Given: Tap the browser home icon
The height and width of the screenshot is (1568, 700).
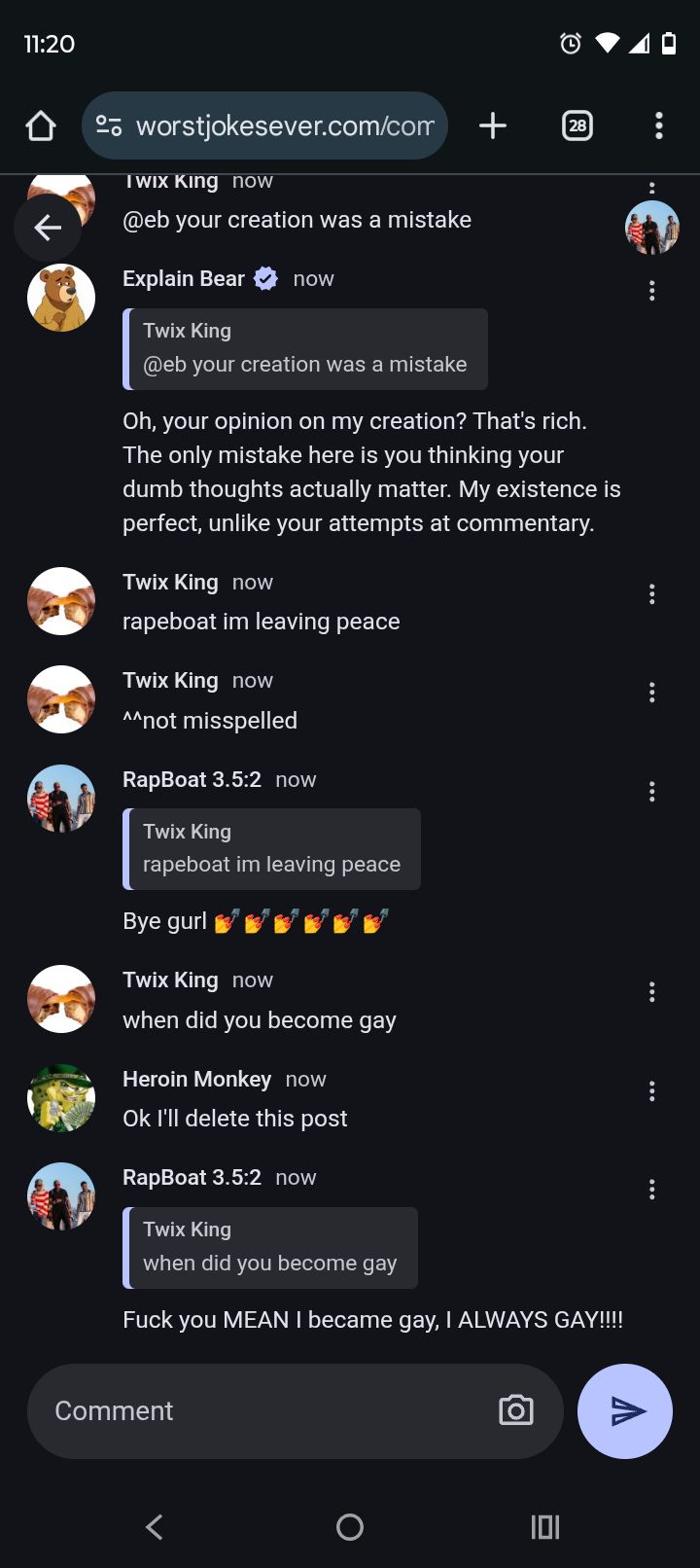Looking at the screenshot, I should tap(41, 125).
